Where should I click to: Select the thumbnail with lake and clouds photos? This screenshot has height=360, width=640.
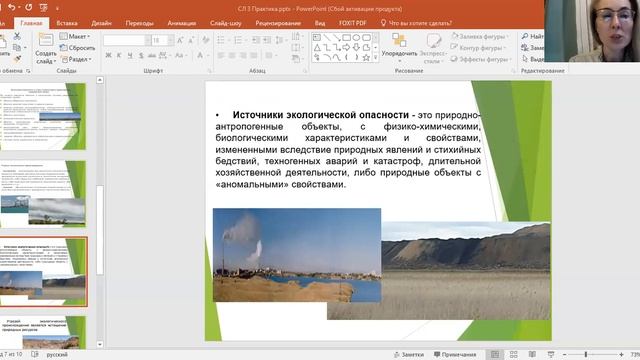point(43,194)
